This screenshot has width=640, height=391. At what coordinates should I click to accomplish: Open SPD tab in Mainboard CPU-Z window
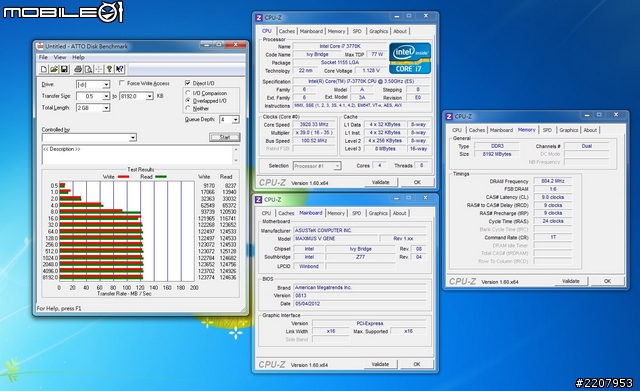click(356, 213)
